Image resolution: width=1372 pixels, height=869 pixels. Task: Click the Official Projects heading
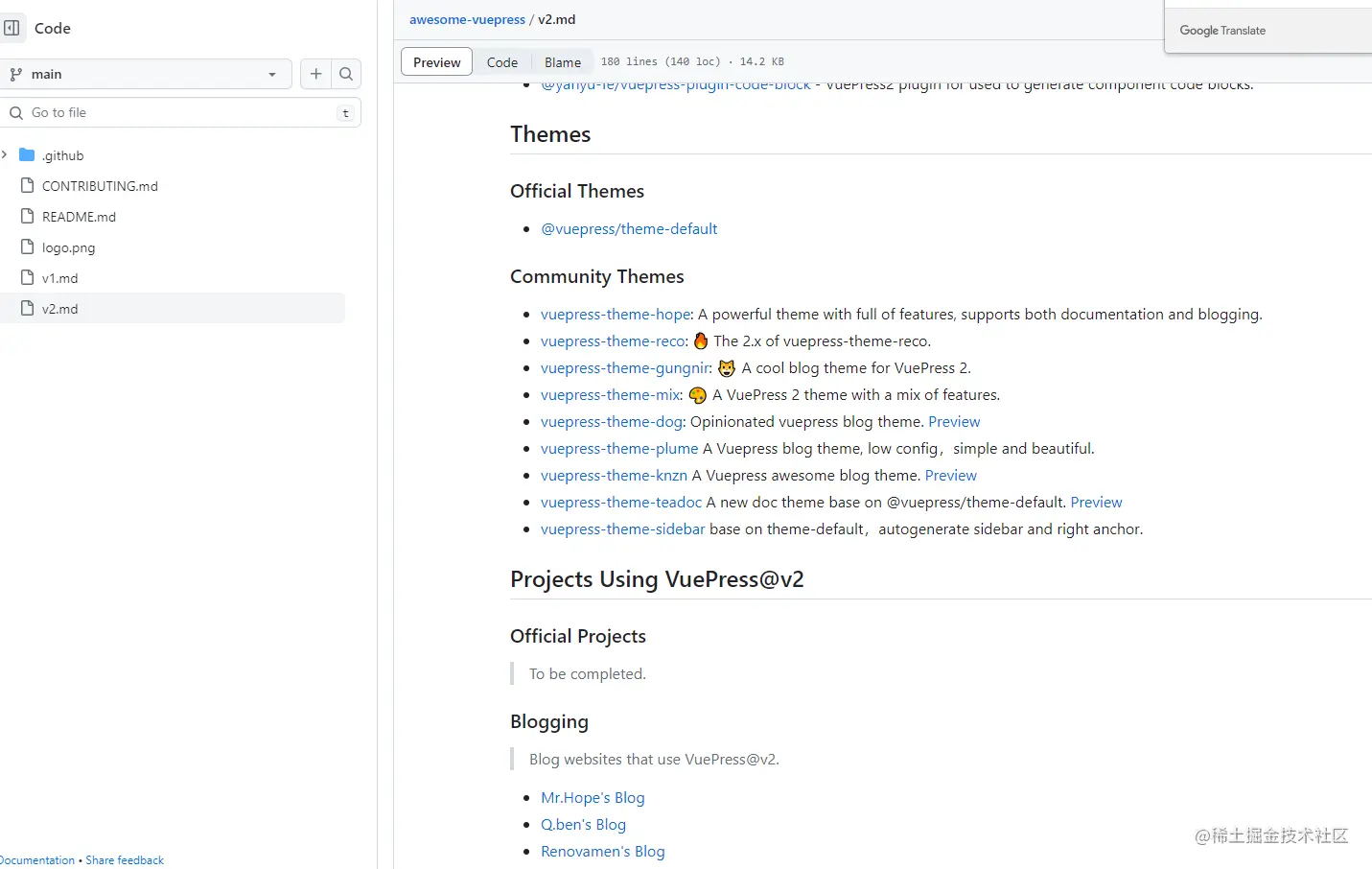[x=578, y=636]
